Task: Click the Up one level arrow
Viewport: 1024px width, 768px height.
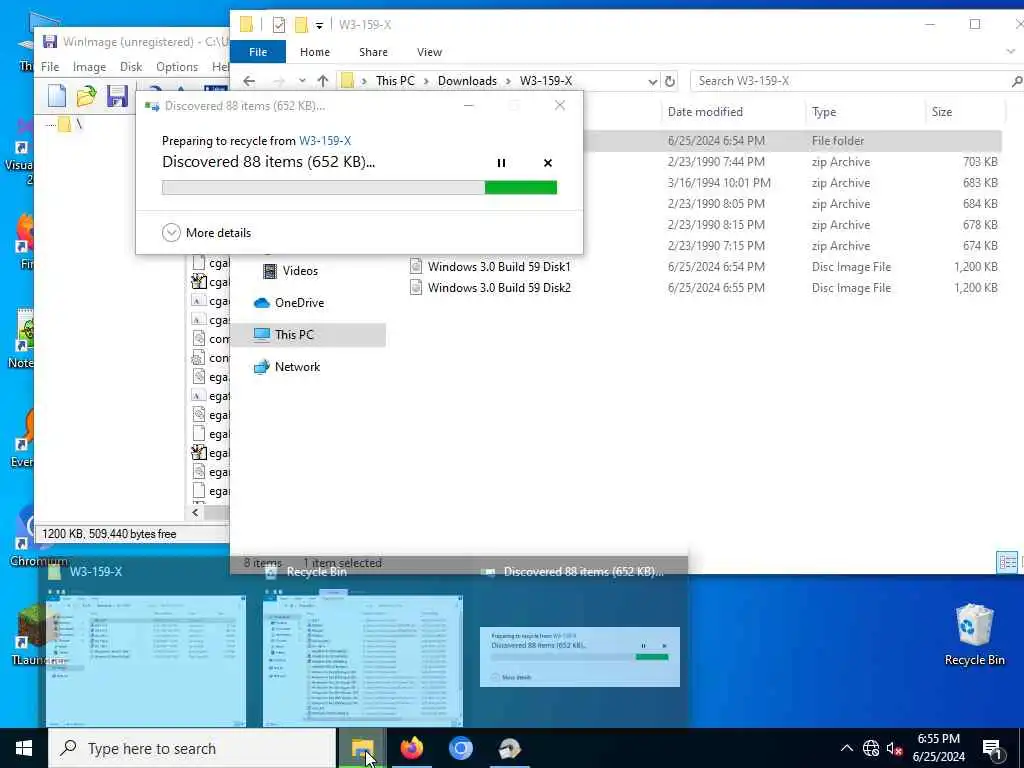Action: tap(323, 81)
